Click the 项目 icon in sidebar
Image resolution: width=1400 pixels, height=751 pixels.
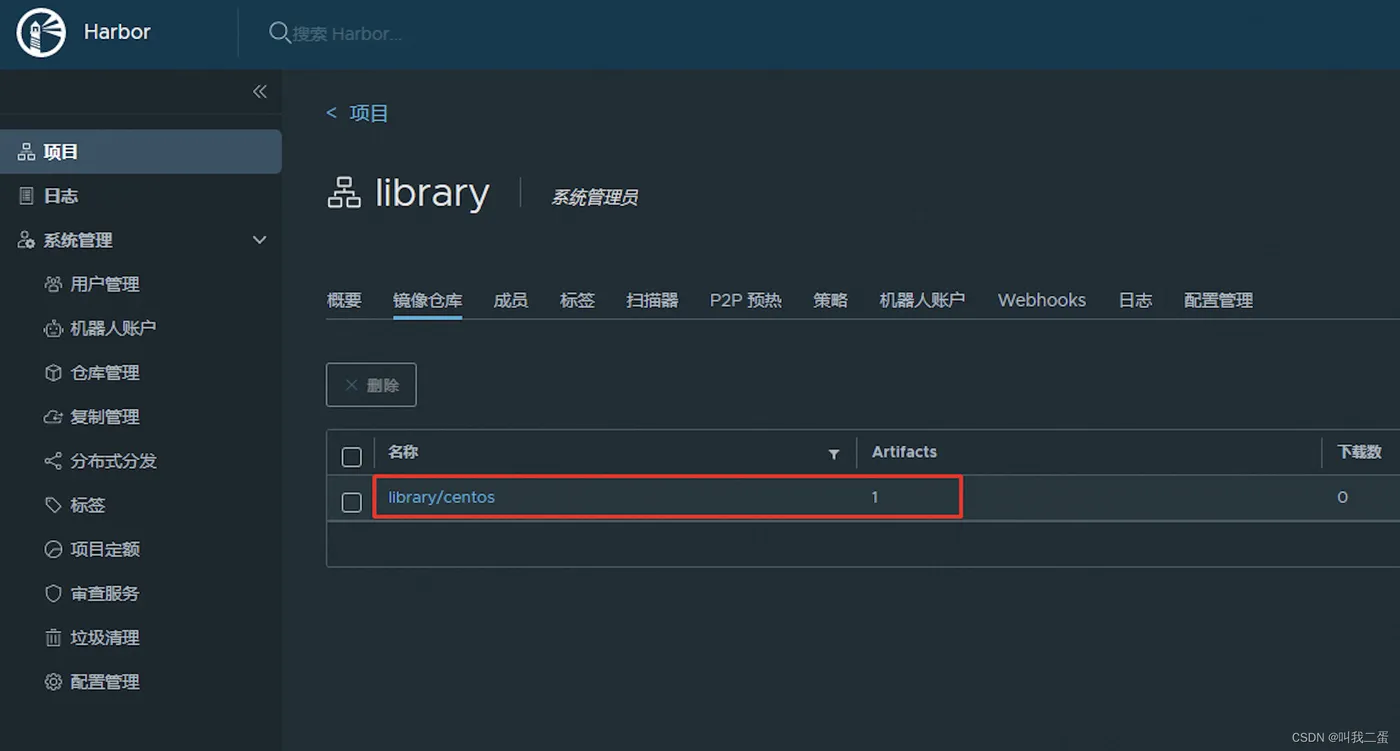pyautogui.click(x=27, y=152)
